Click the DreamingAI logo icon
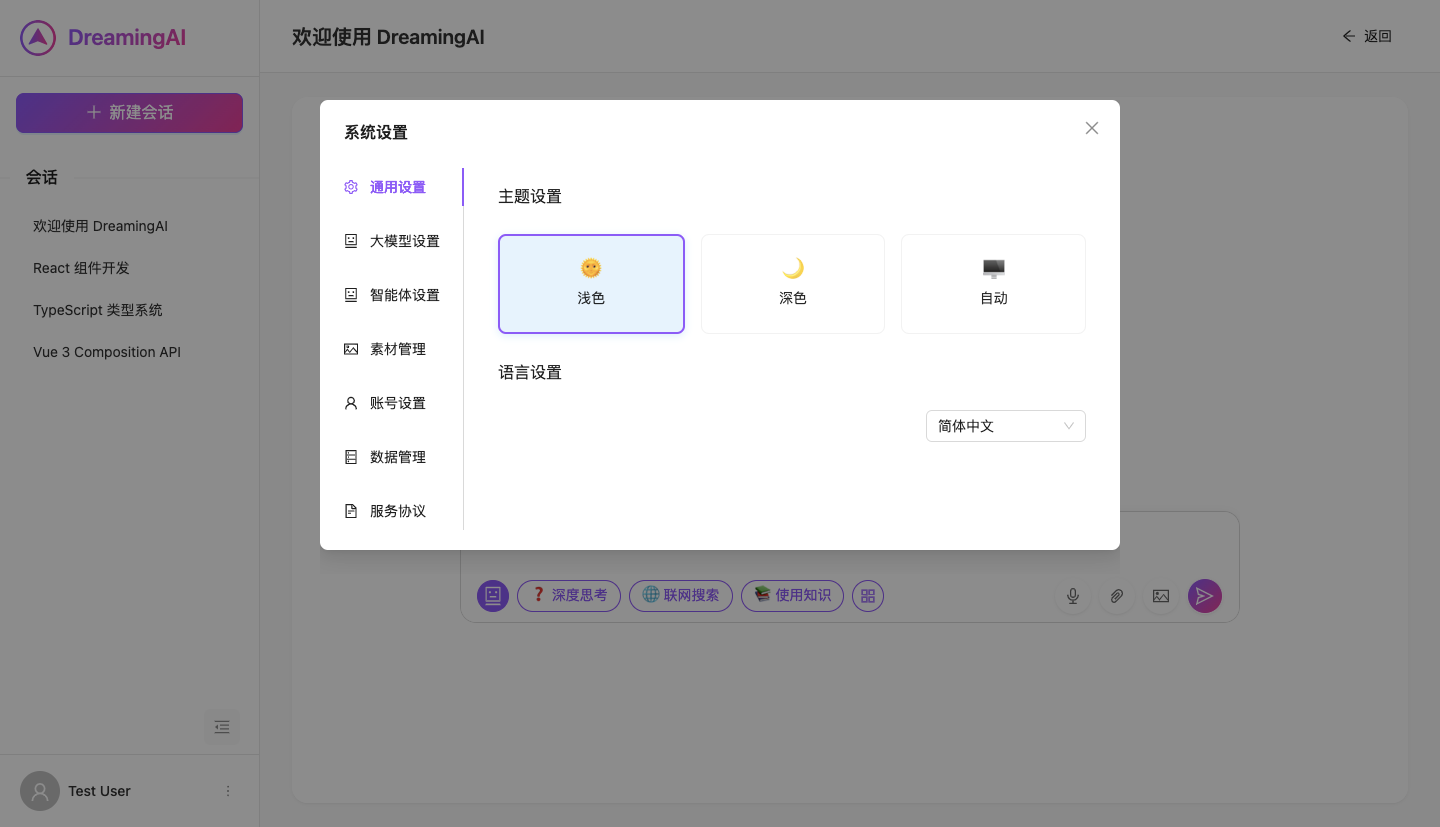 pyautogui.click(x=37, y=37)
